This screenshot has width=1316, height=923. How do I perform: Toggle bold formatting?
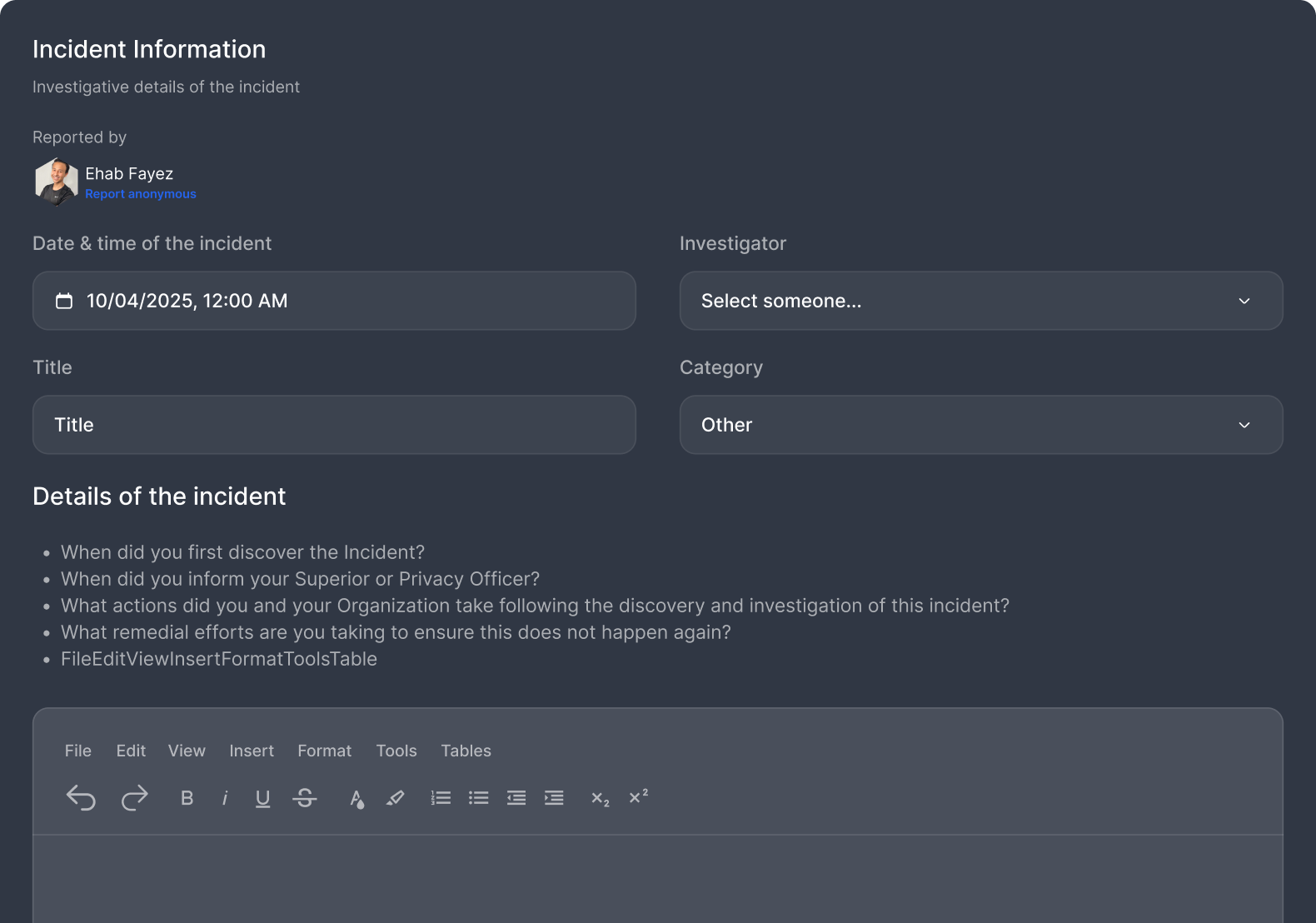[187, 798]
